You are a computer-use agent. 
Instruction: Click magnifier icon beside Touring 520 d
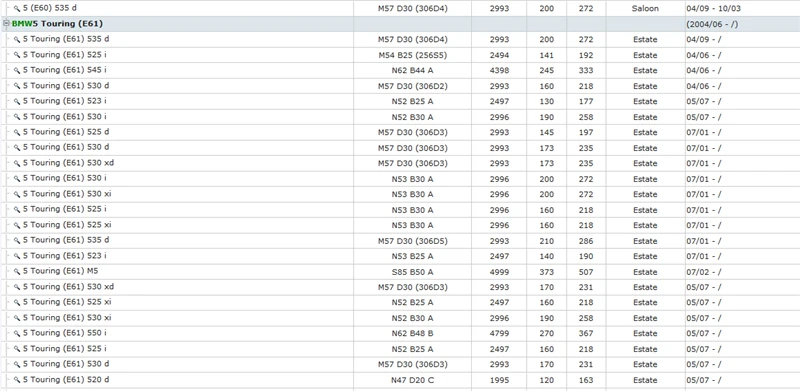17,380
